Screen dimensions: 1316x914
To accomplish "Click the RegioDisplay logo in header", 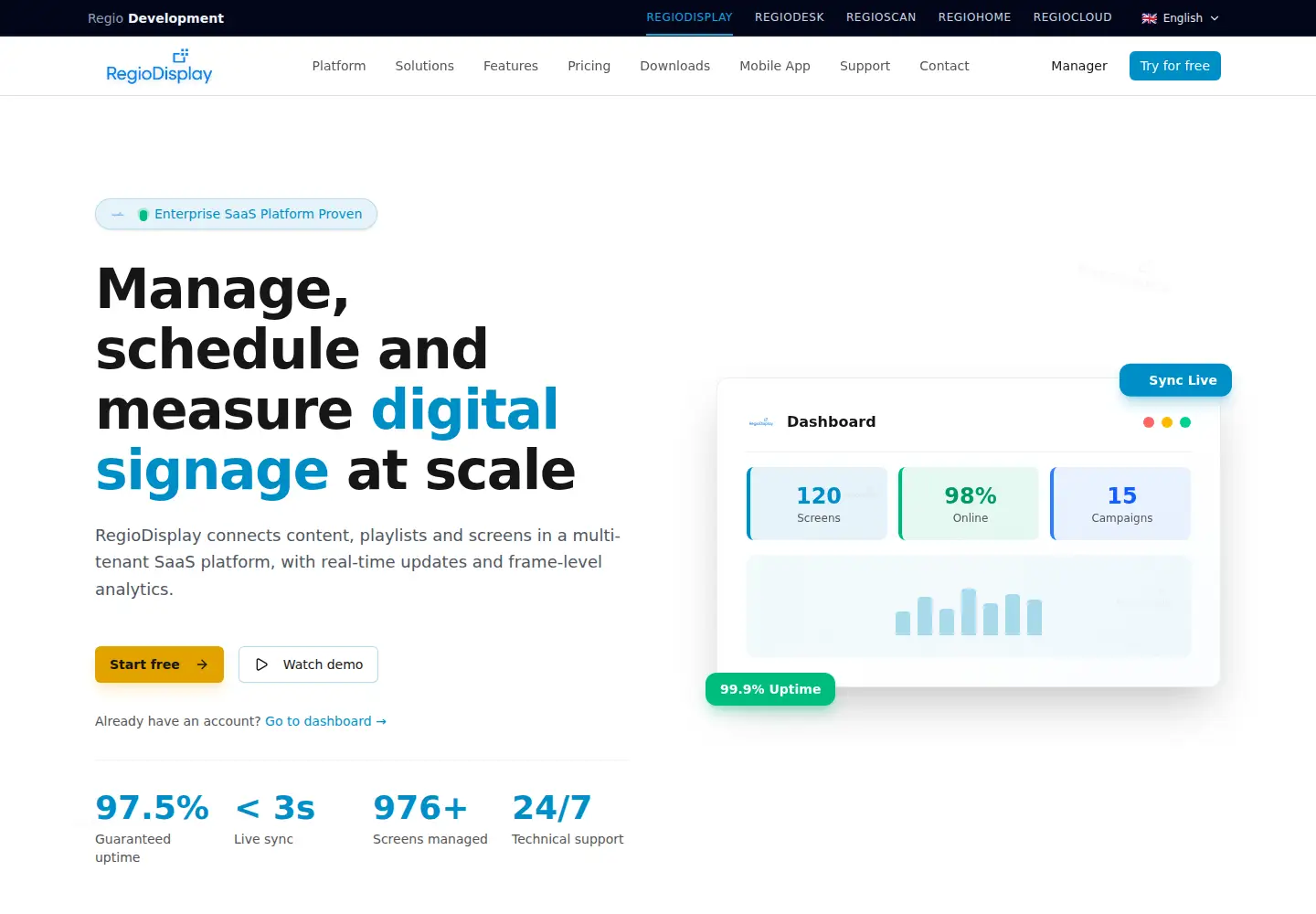I will click(159, 66).
